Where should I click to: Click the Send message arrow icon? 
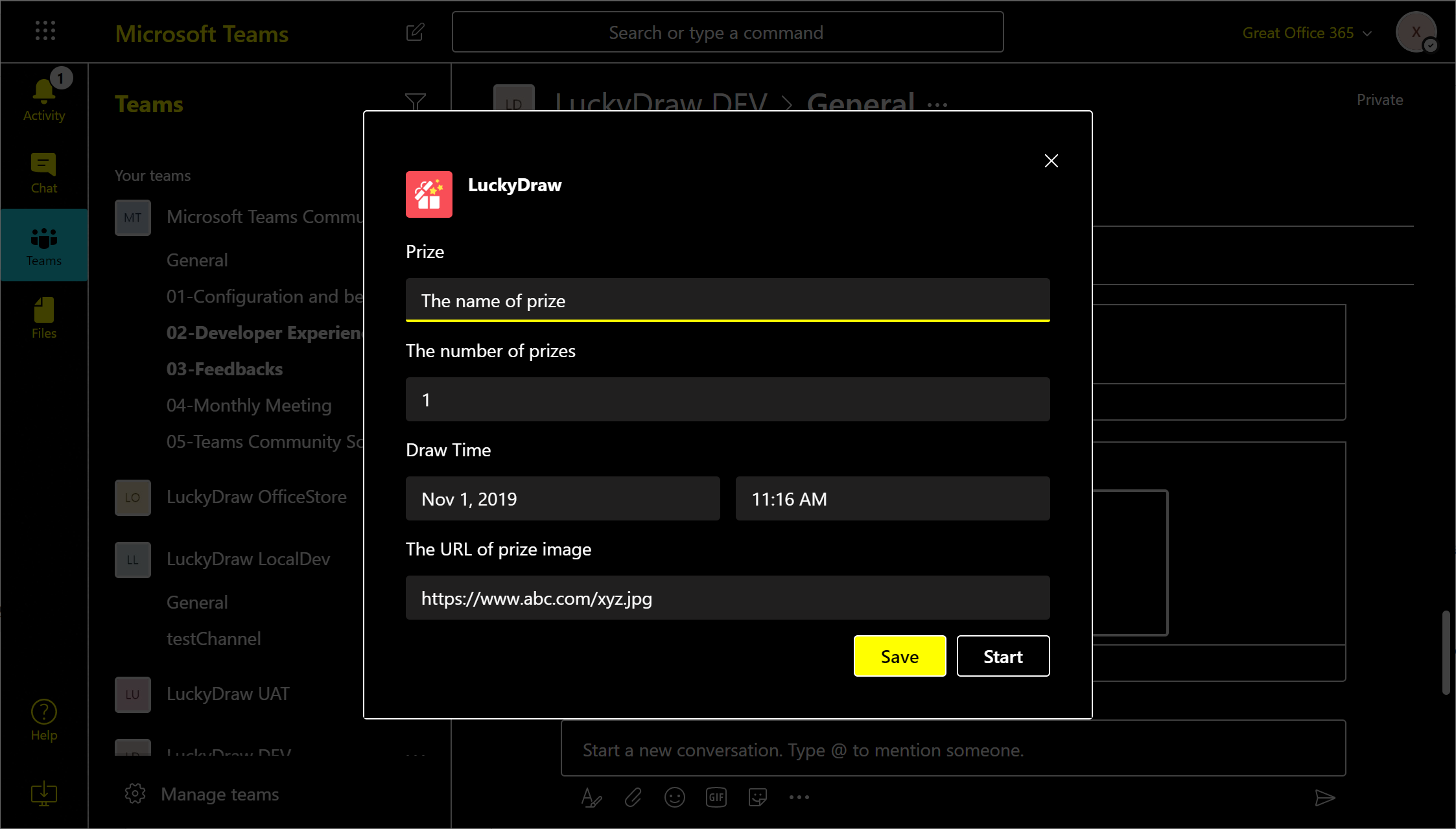pyautogui.click(x=1324, y=798)
